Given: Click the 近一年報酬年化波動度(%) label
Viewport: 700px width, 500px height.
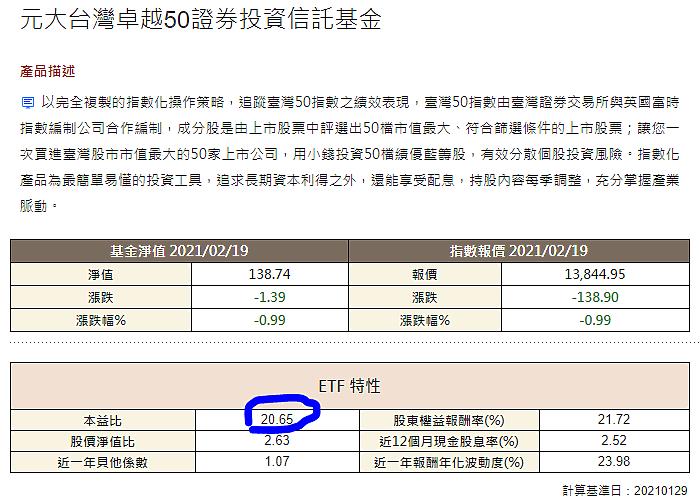Looking at the screenshot, I should point(449,462).
